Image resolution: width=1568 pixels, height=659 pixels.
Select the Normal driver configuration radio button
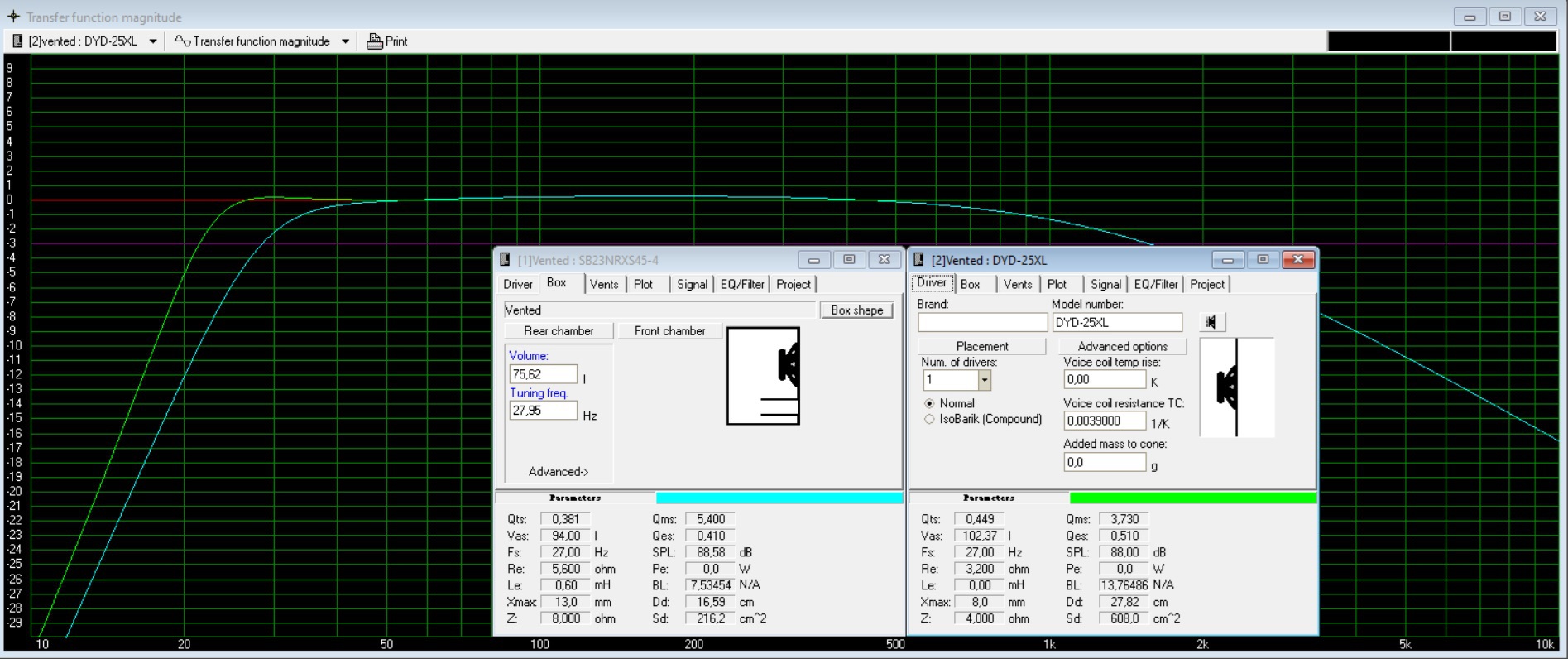click(x=929, y=403)
